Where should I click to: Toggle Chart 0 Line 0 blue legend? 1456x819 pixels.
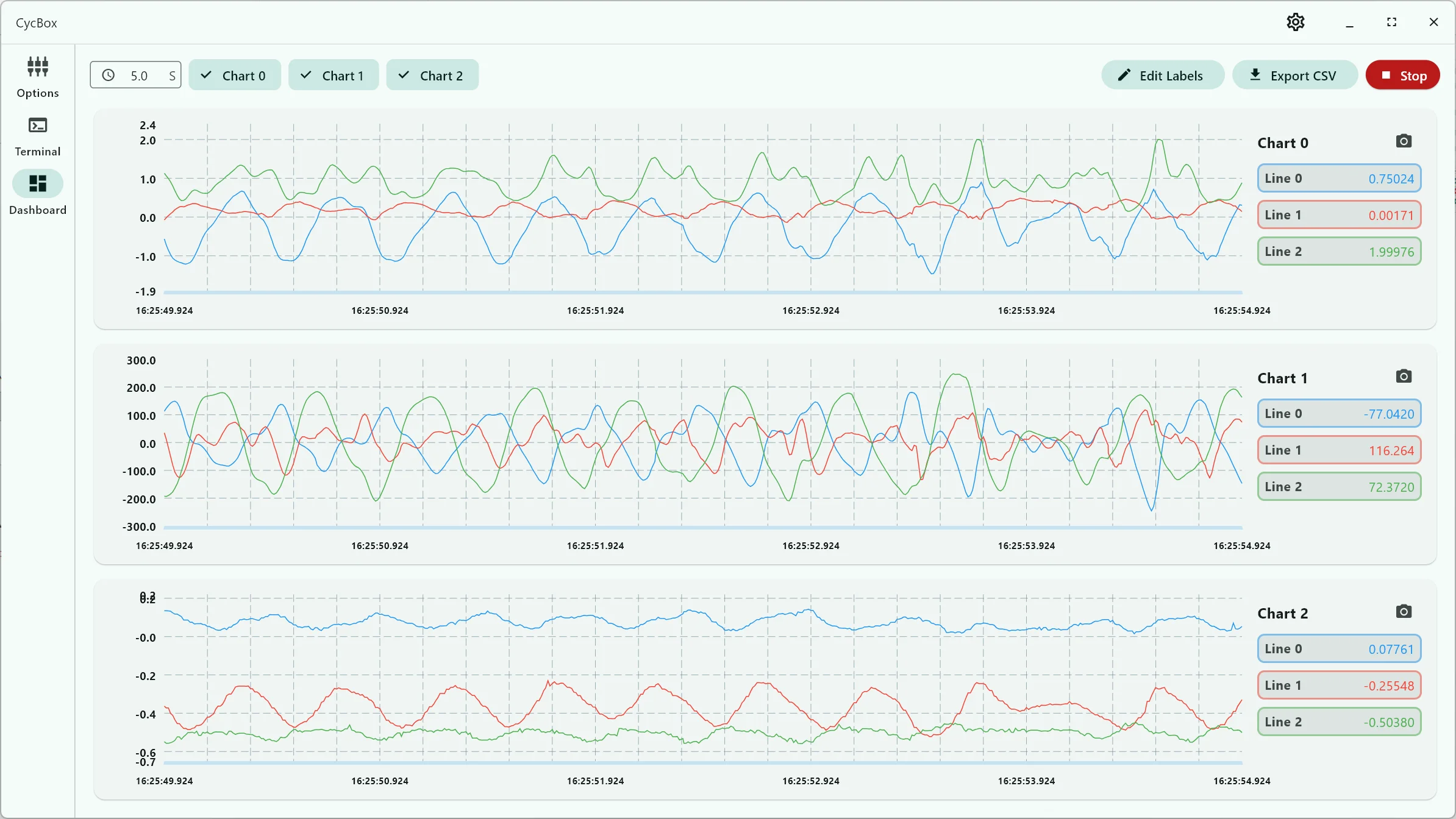(x=1339, y=179)
